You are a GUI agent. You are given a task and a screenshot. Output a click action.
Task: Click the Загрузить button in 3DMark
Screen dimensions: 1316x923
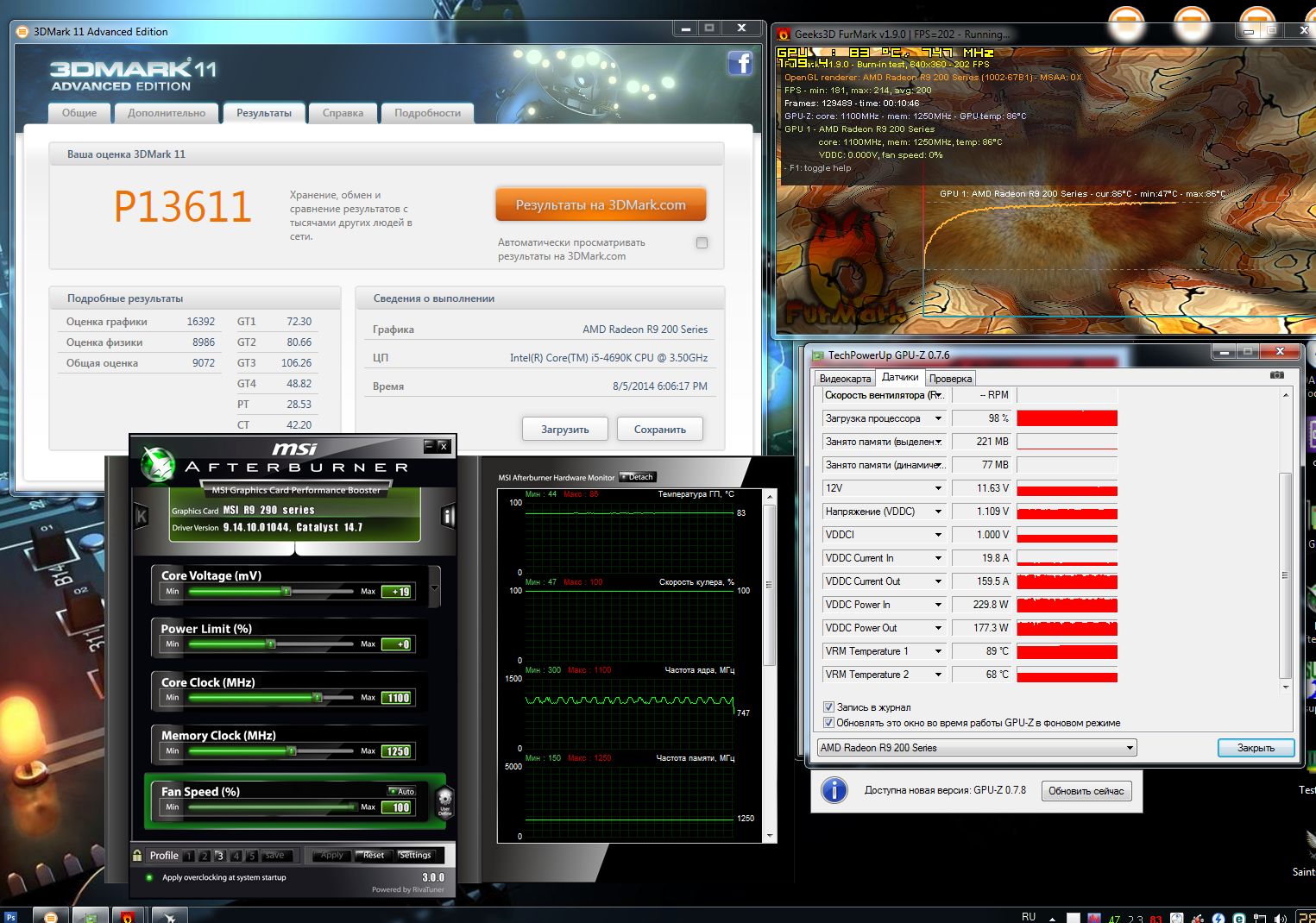point(565,429)
